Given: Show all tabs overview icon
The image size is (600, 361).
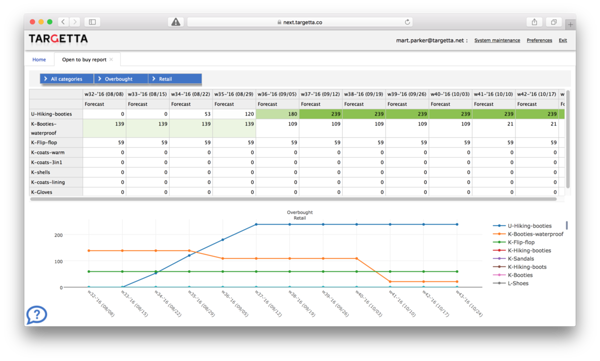Looking at the screenshot, I should (x=553, y=22).
